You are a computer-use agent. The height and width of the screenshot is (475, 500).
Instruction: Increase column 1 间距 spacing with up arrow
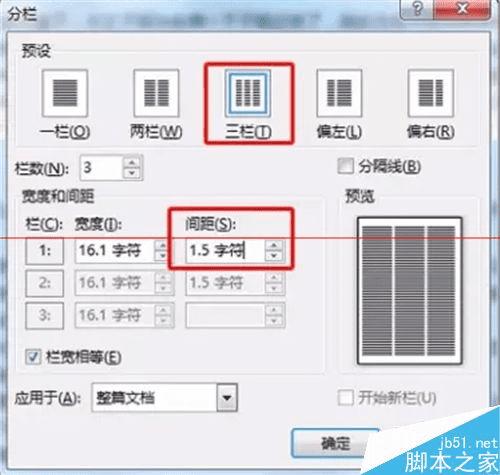(274, 245)
